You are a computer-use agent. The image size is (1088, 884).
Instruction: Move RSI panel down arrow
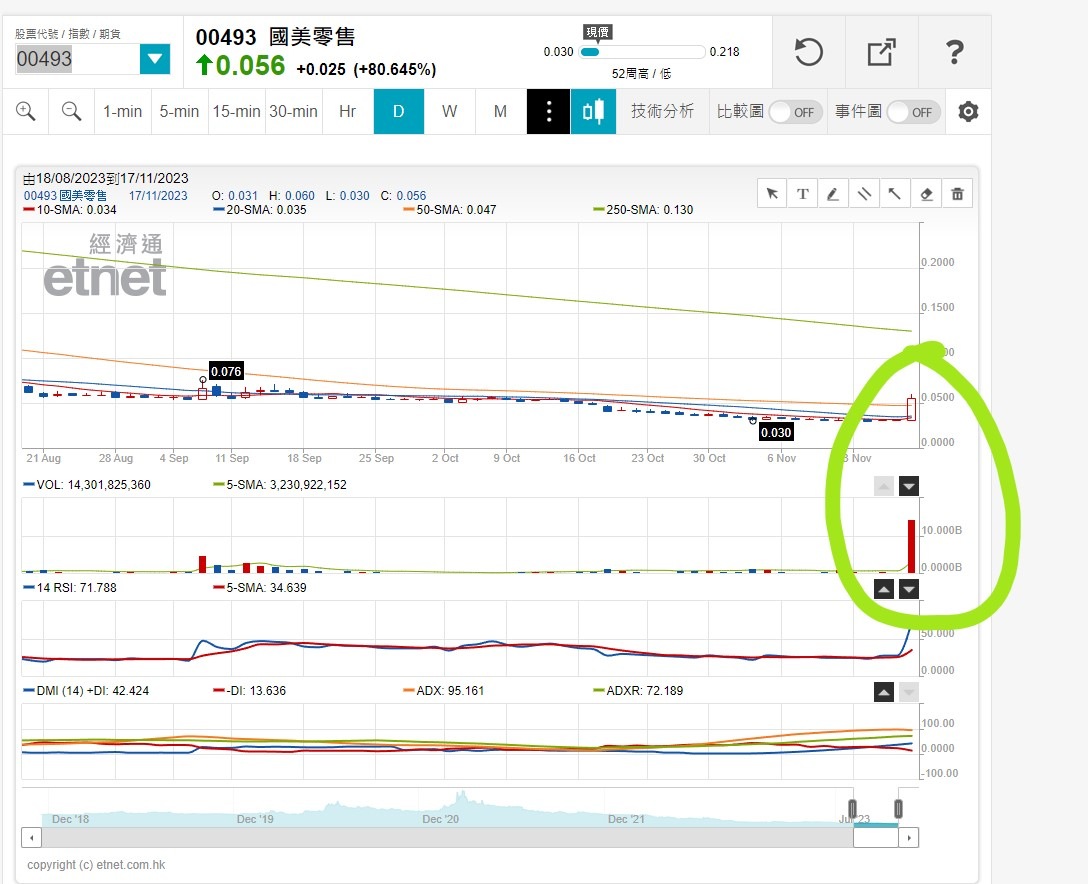(x=909, y=589)
